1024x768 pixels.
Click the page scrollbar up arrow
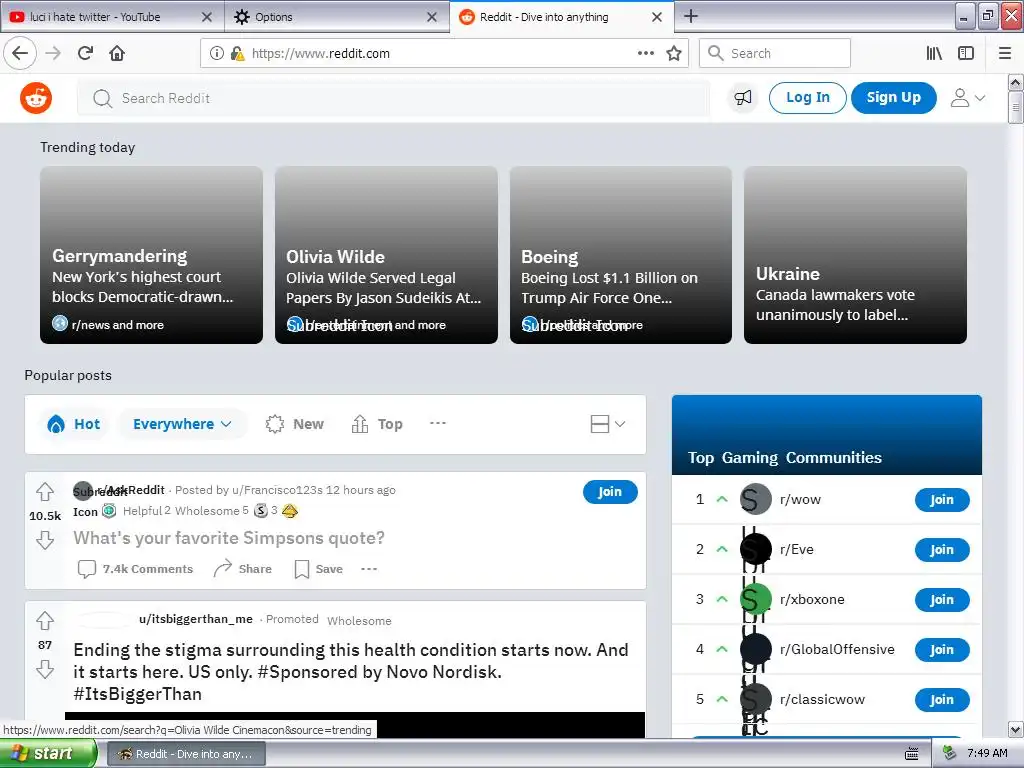pos(1016,82)
